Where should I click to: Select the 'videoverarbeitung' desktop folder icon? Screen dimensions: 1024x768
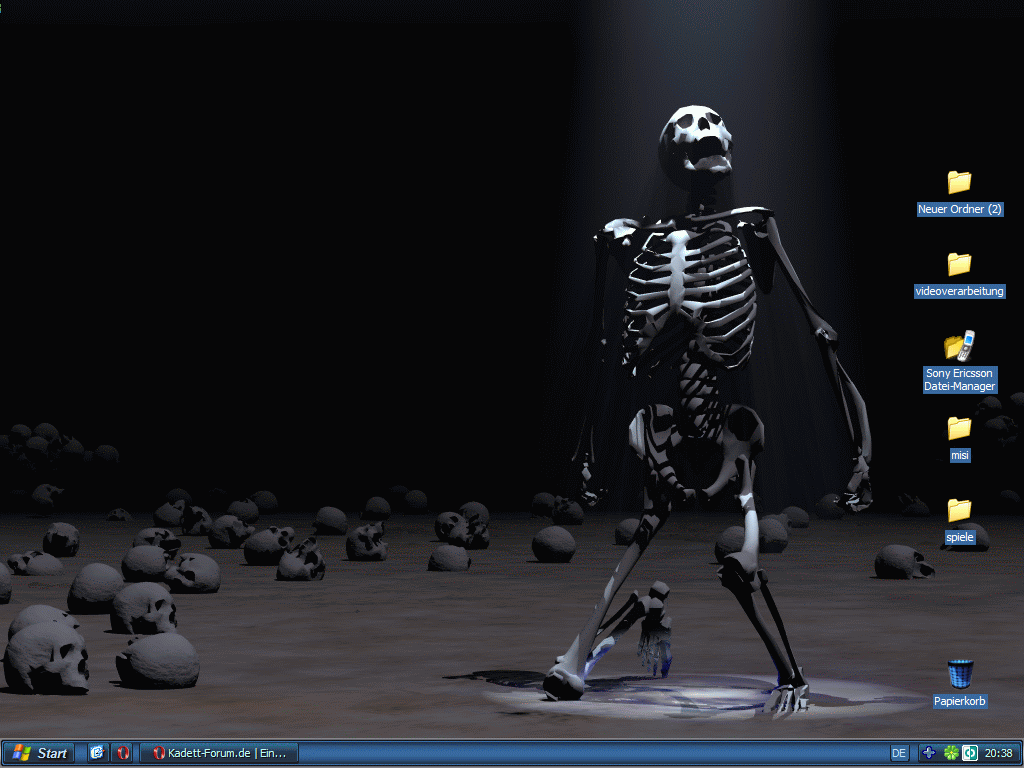coord(959,264)
